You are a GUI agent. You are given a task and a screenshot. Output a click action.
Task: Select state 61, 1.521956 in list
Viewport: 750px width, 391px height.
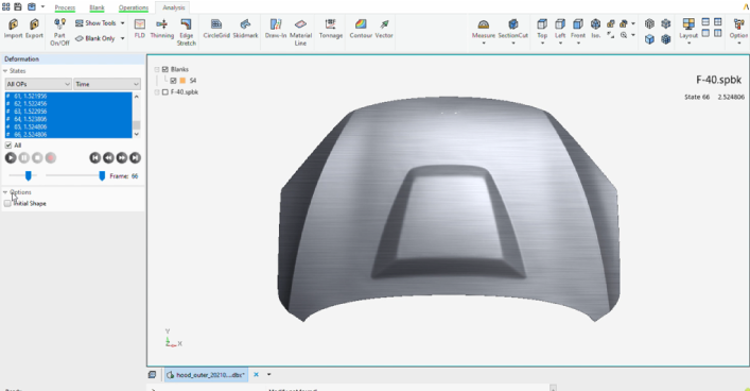[68, 96]
